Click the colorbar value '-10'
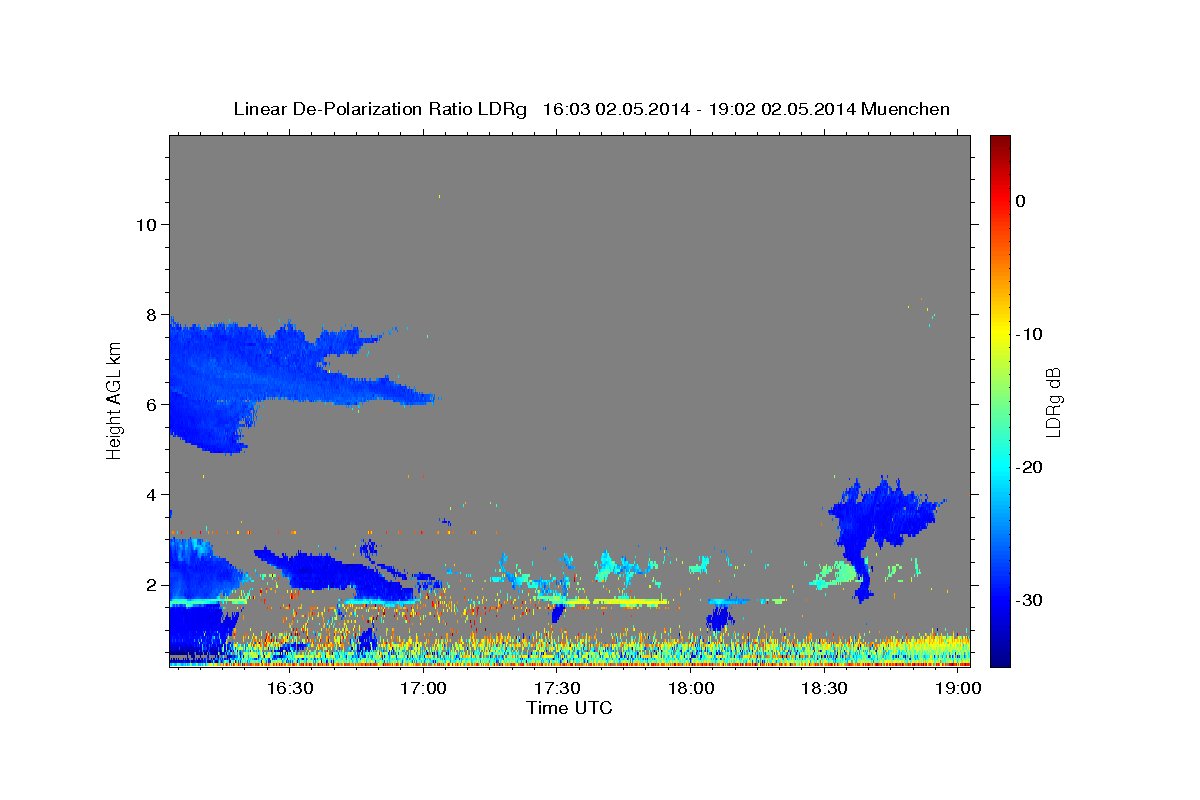 pyautogui.click(x=1028, y=334)
